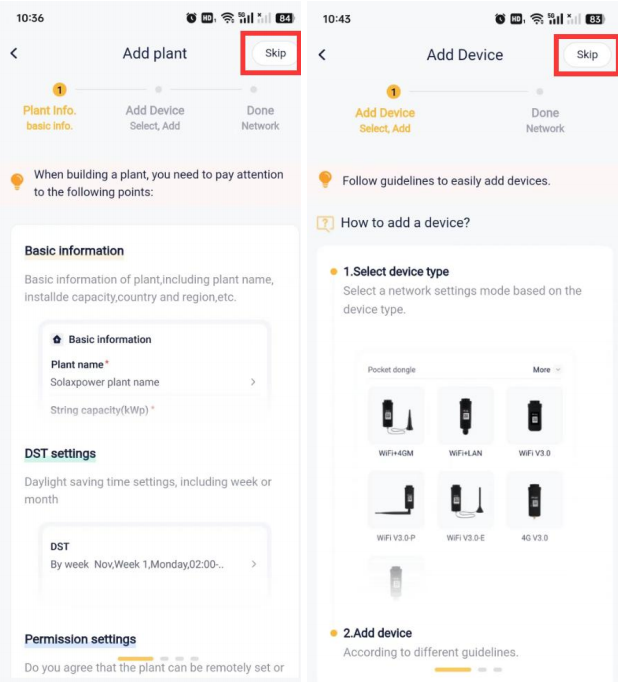This screenshot has width=622, height=694.
Task: Expand the More dropdown for Pocket dongle
Action: click(x=546, y=370)
